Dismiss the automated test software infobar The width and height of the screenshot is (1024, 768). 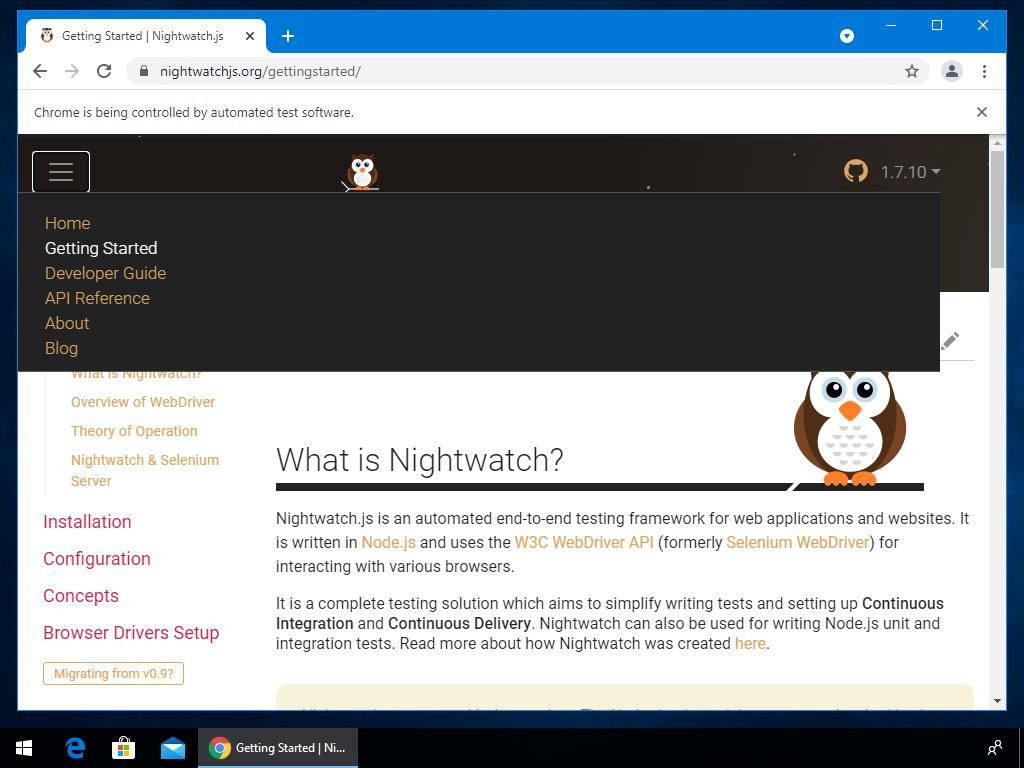point(981,112)
